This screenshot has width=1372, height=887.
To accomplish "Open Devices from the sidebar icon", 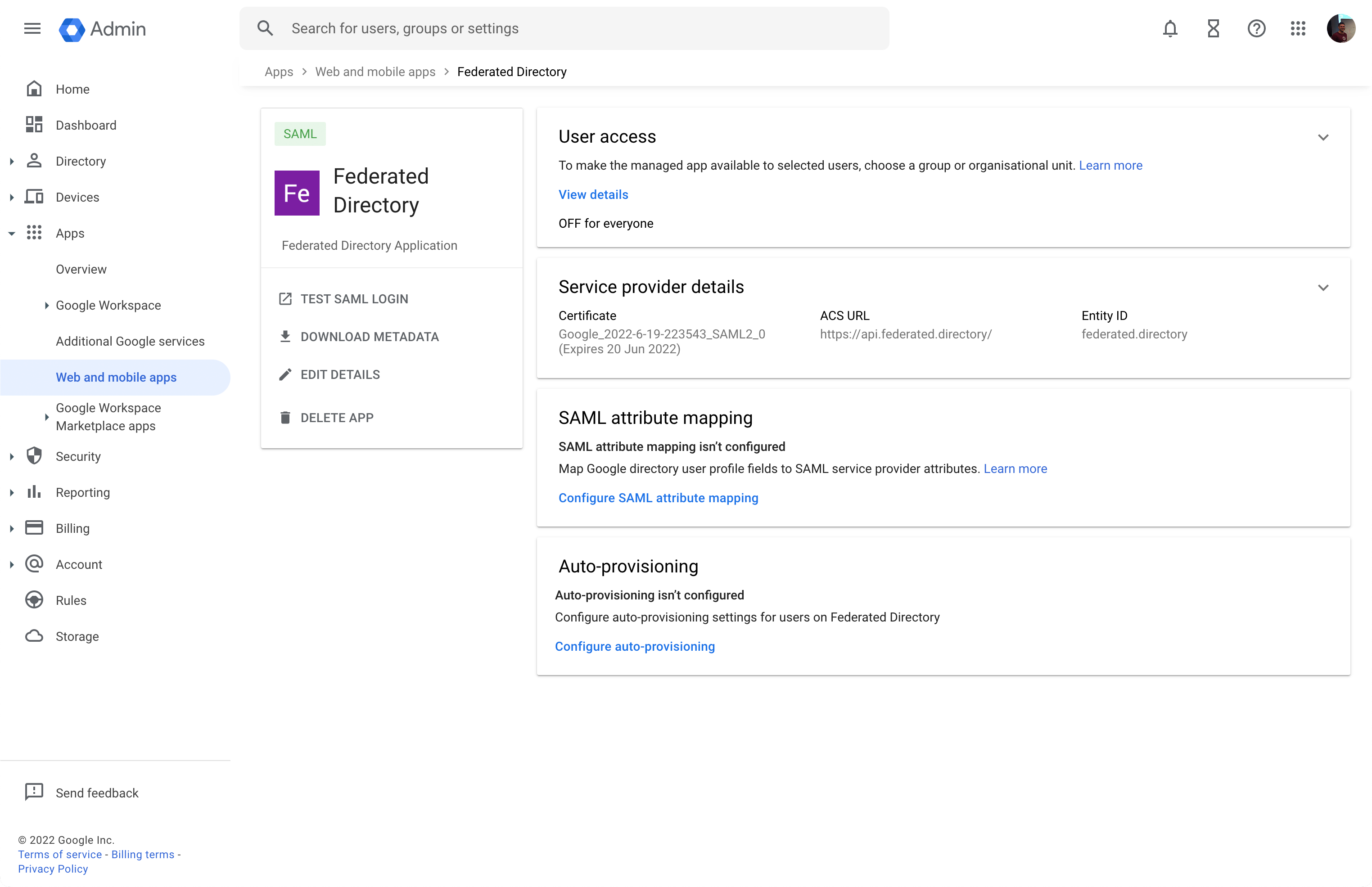I will click(x=35, y=196).
